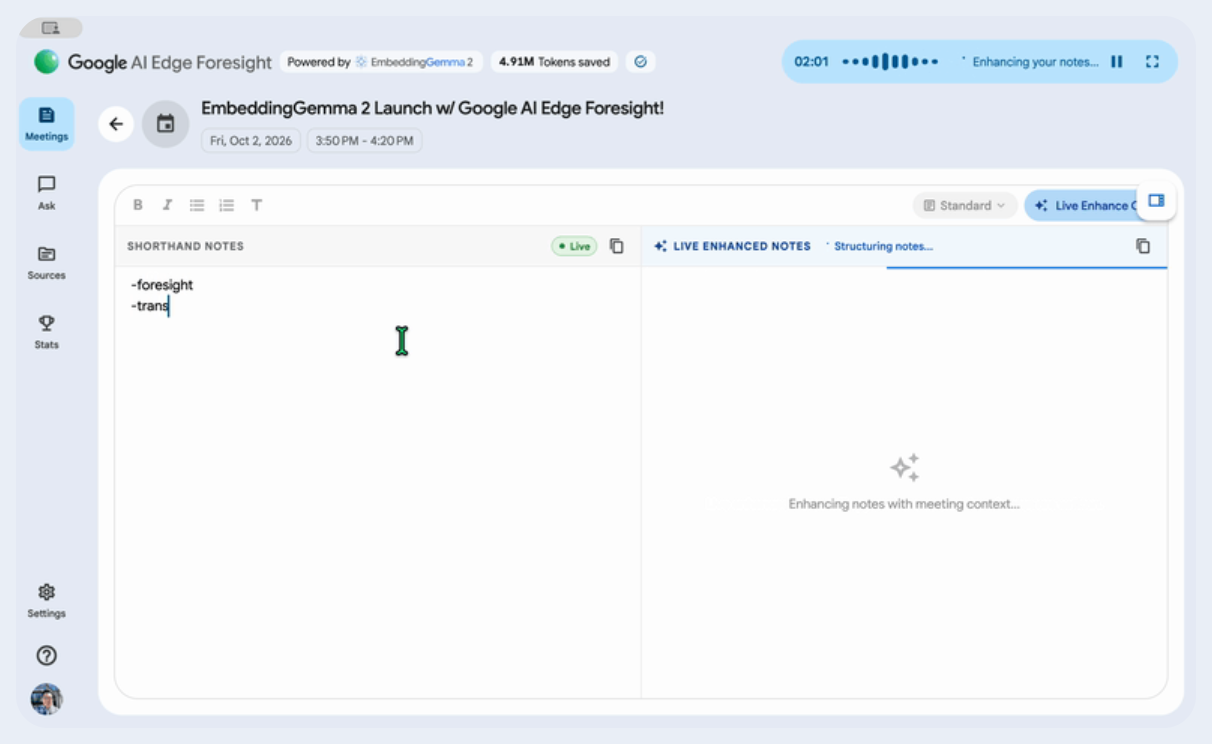Viewport: 1212px width, 744px height.
Task: Click the Powered by EmbeddingGemma 2 badge
Action: tap(381, 62)
